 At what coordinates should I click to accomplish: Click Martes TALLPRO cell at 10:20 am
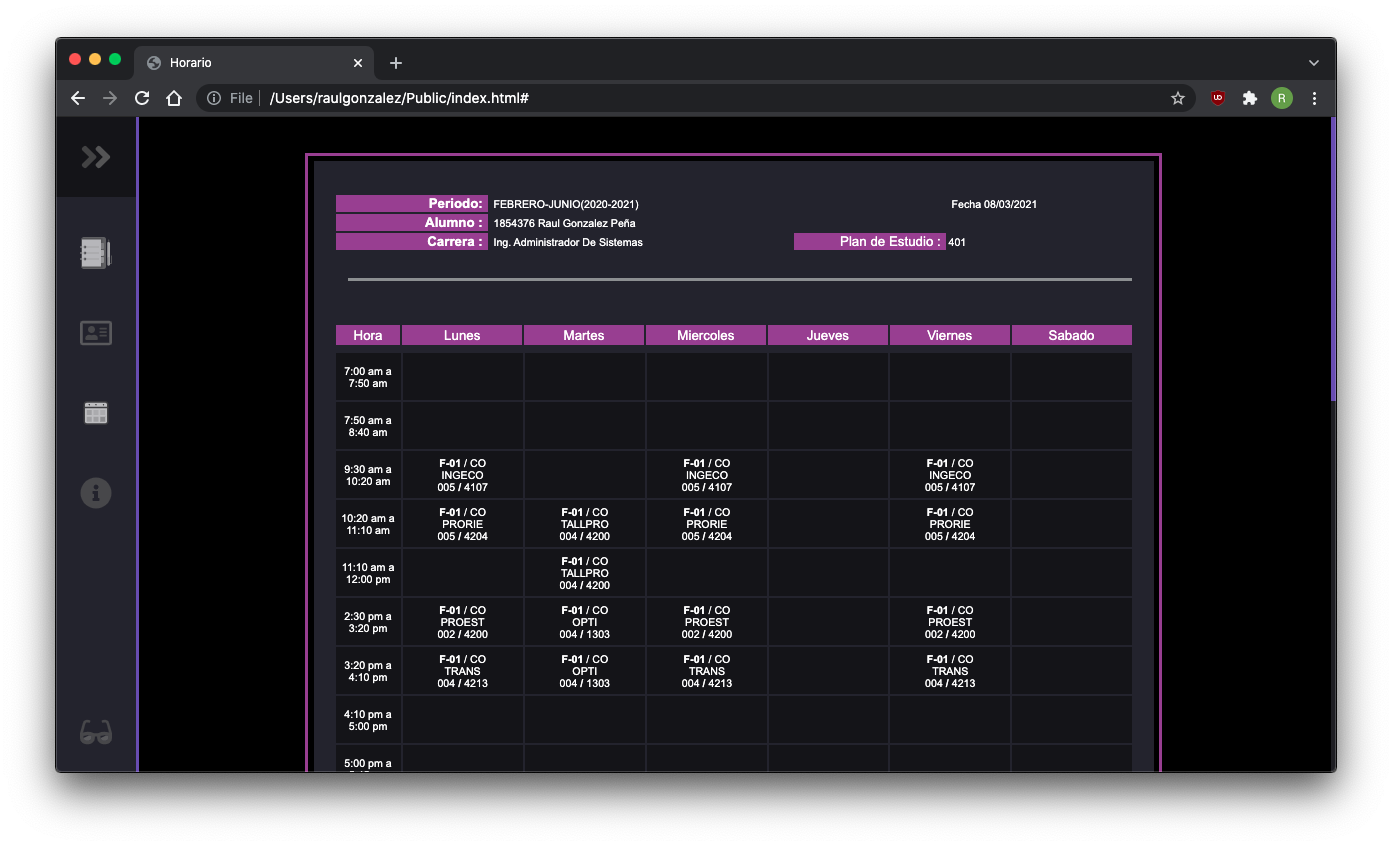point(584,524)
